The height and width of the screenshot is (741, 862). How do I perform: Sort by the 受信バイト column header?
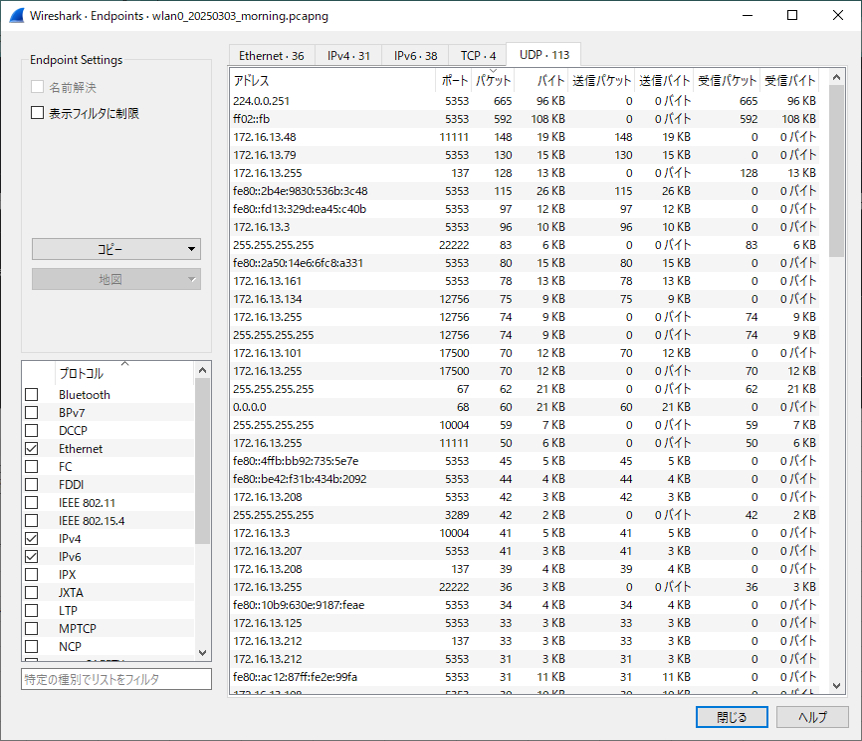(789, 80)
